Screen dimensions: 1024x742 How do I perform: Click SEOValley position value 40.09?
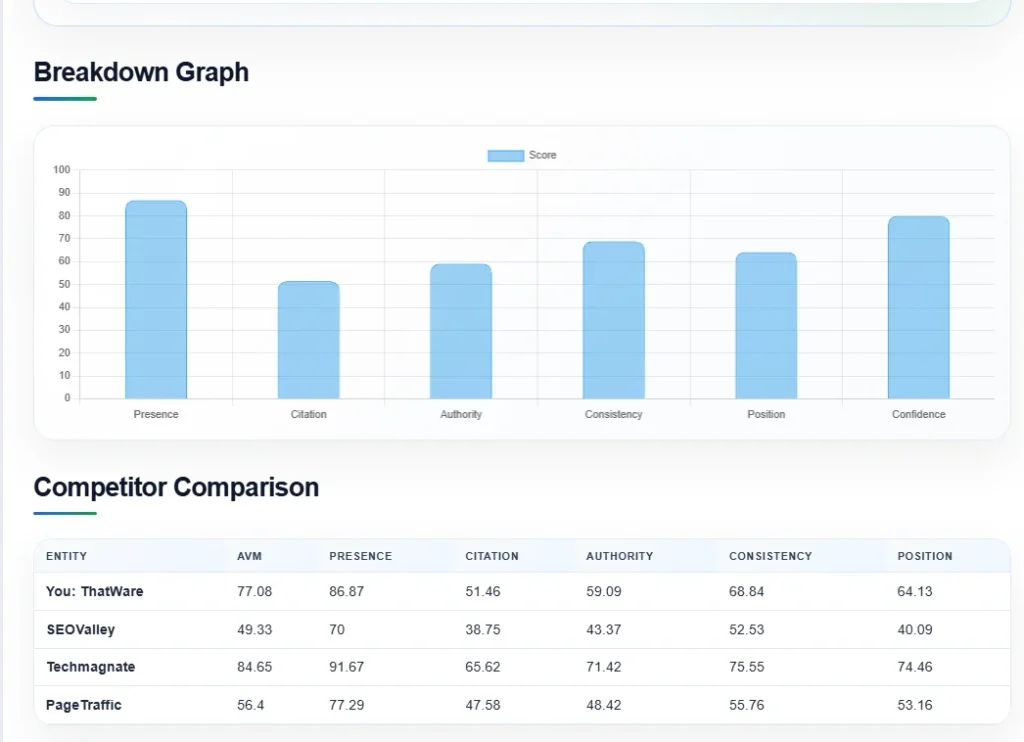(915, 630)
